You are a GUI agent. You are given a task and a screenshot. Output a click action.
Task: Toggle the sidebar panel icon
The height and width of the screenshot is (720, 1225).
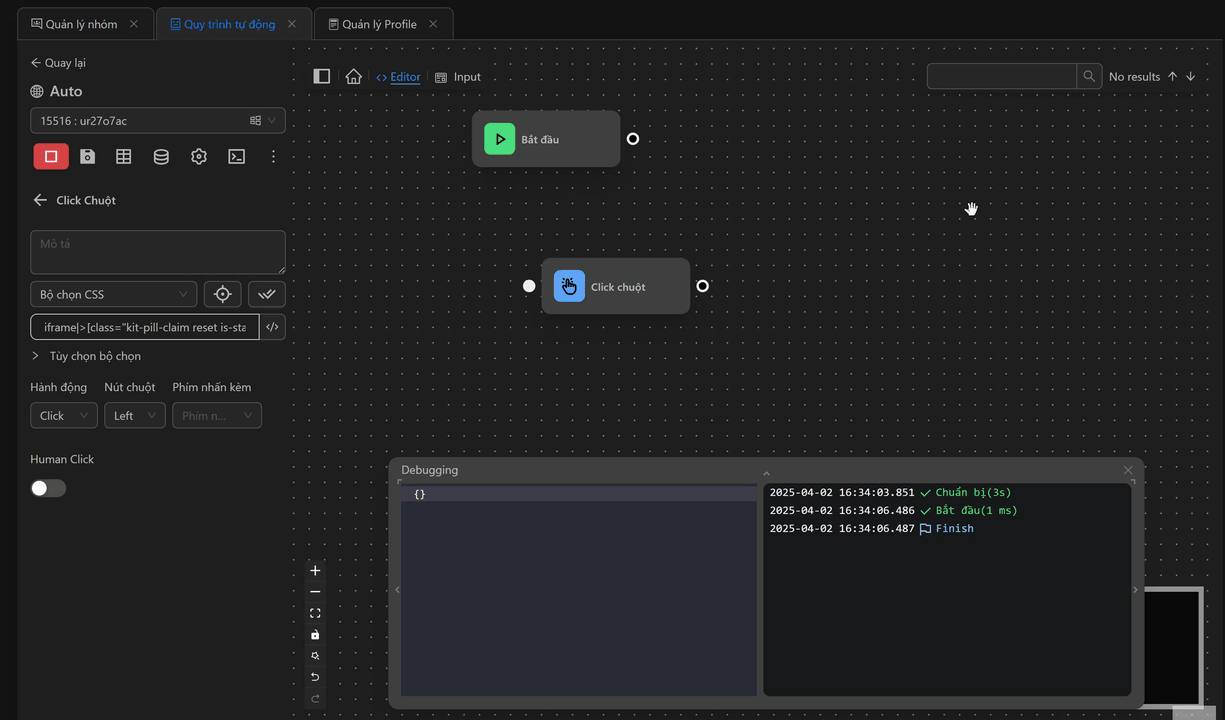tap(322, 77)
